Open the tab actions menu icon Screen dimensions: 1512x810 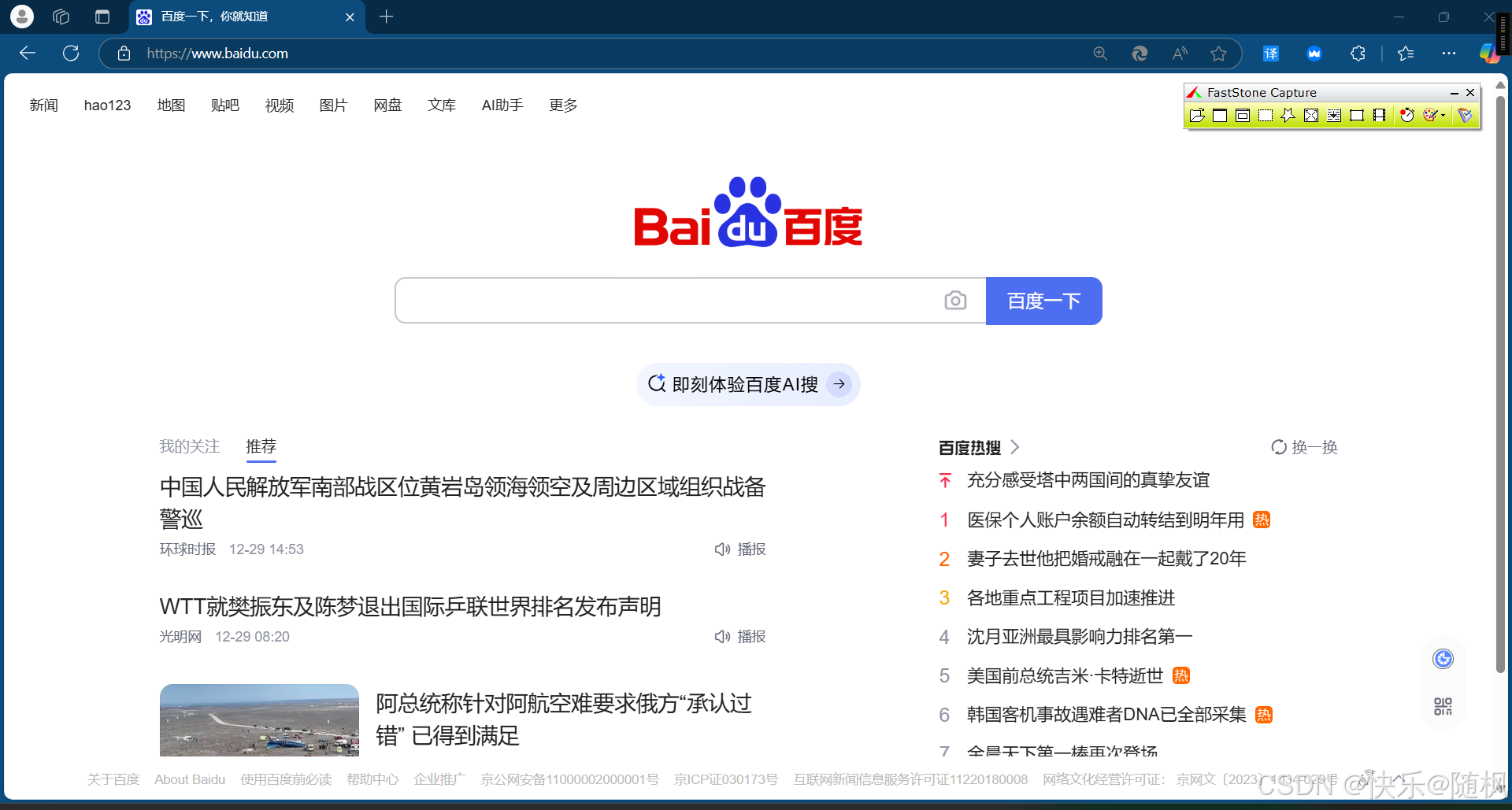tap(102, 17)
